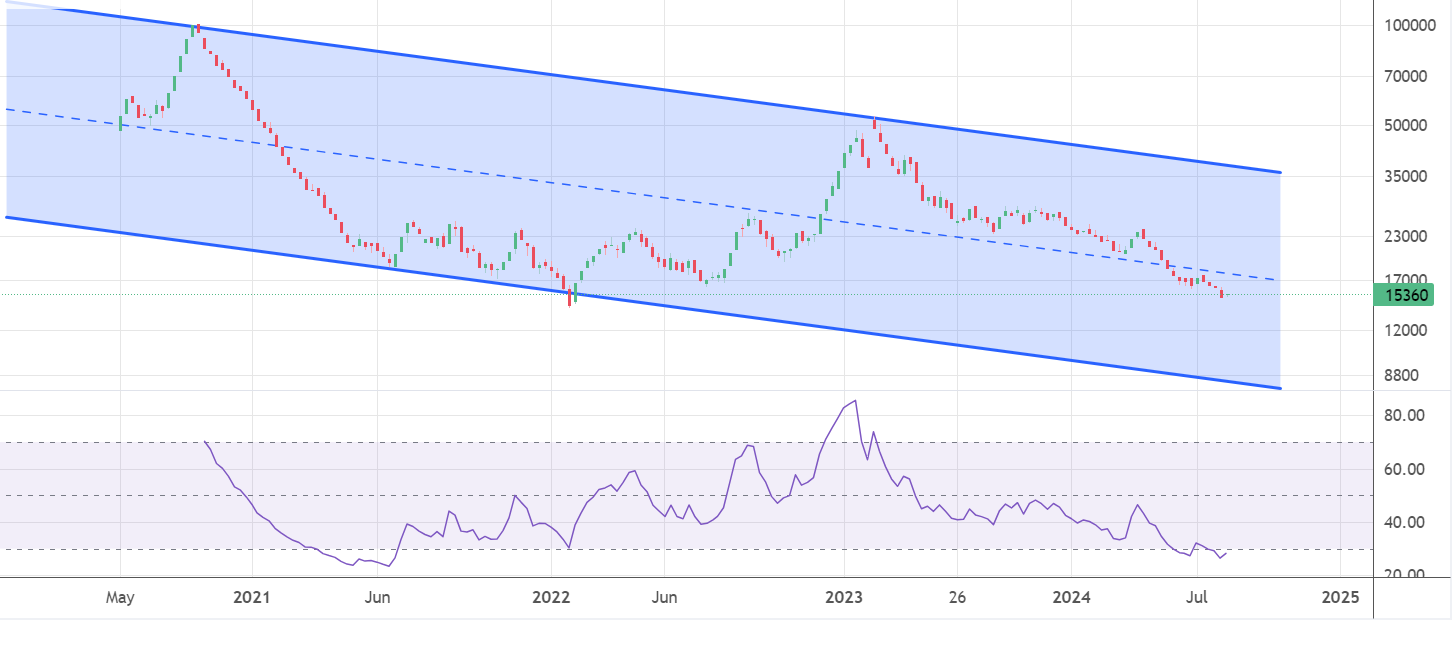Image resolution: width=1454 pixels, height=646 pixels.
Task: Click the Jun label following 2022
Action: point(664,598)
